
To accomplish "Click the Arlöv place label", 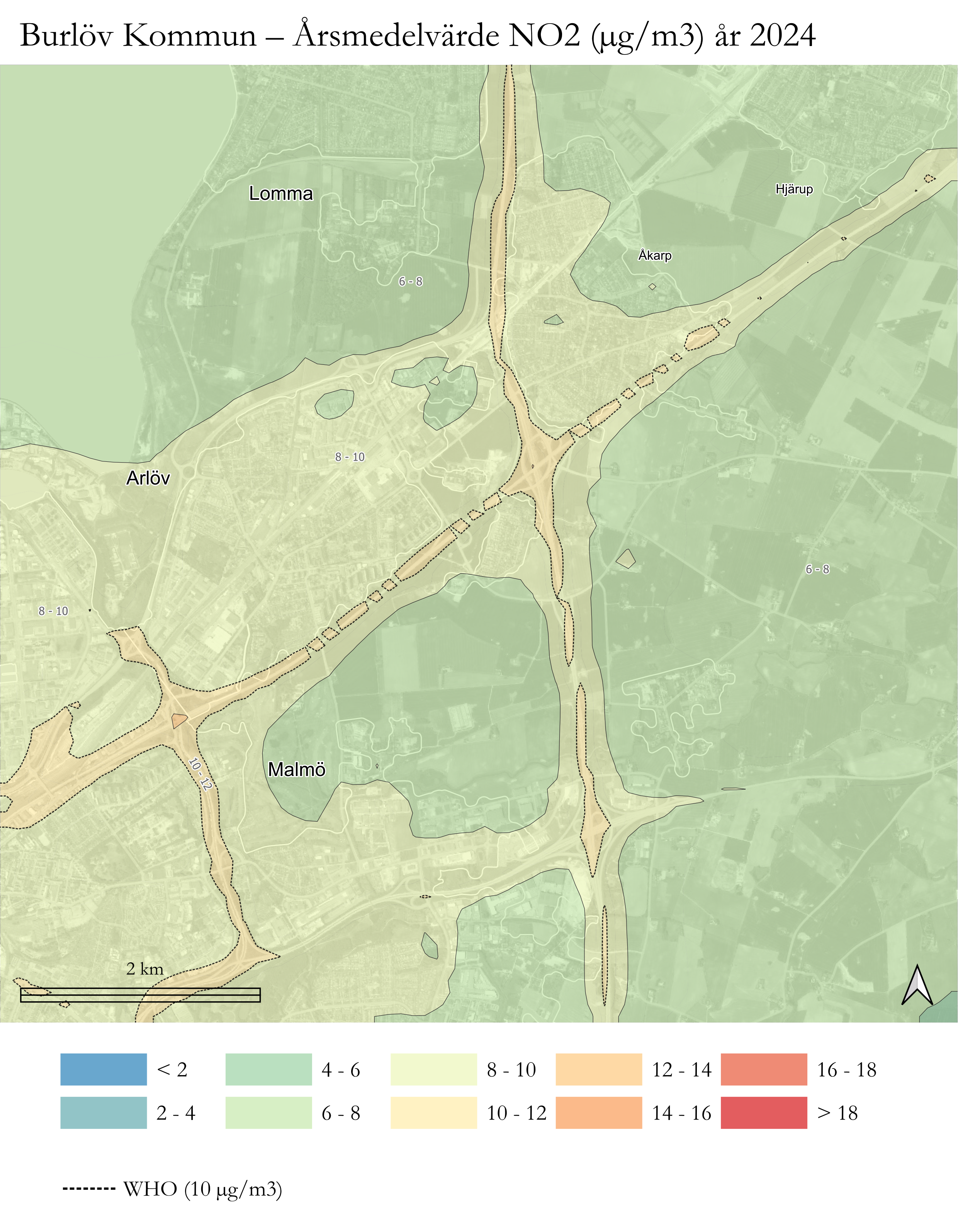I will click(x=148, y=478).
